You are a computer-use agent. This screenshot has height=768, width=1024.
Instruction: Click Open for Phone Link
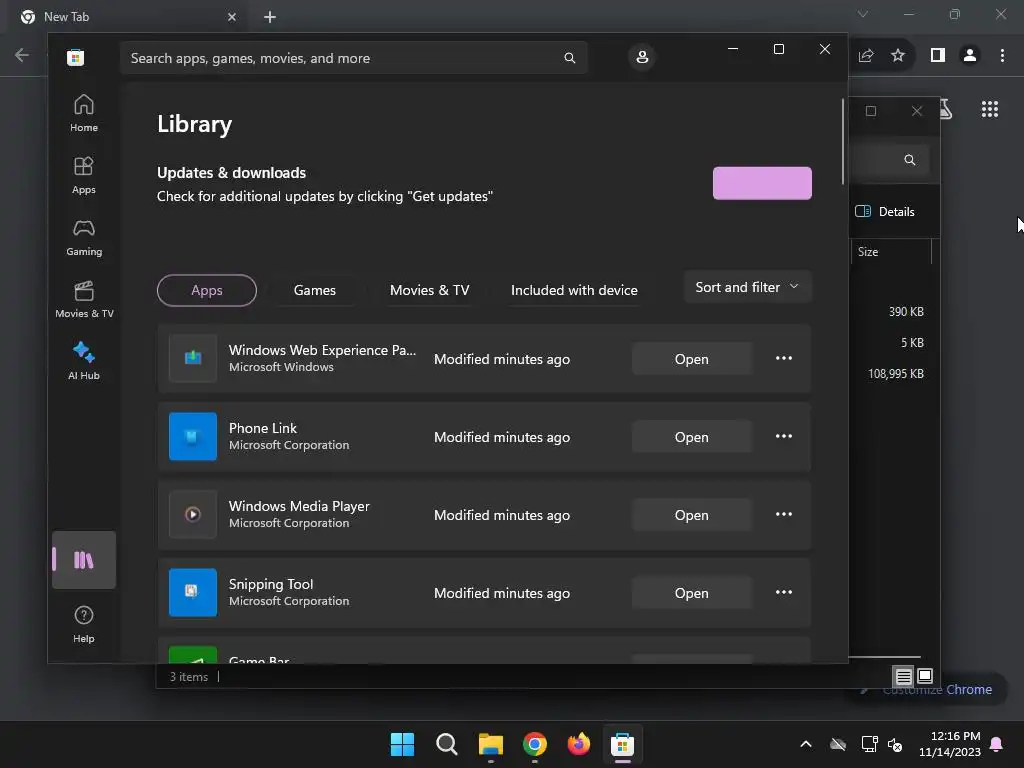(x=692, y=436)
